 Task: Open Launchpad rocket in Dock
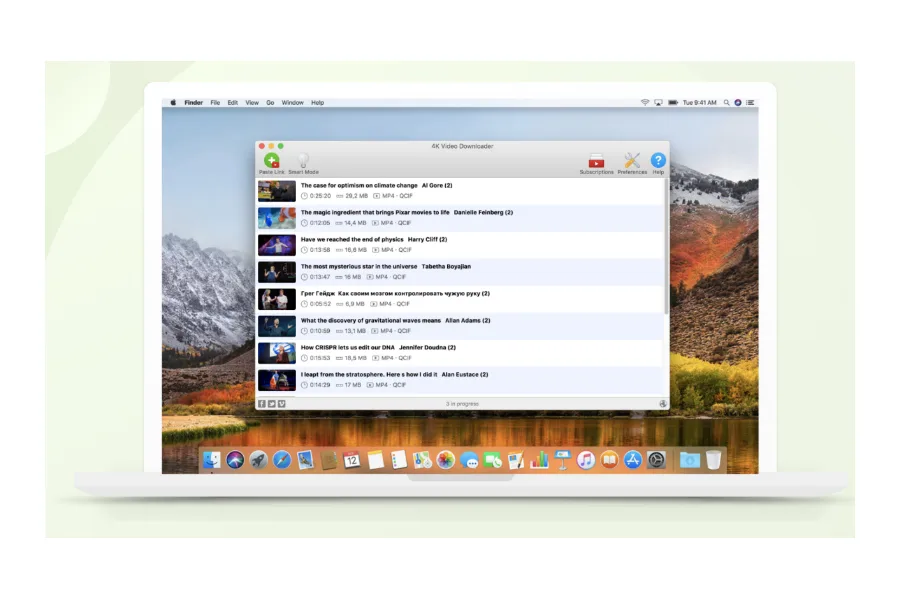(x=258, y=460)
